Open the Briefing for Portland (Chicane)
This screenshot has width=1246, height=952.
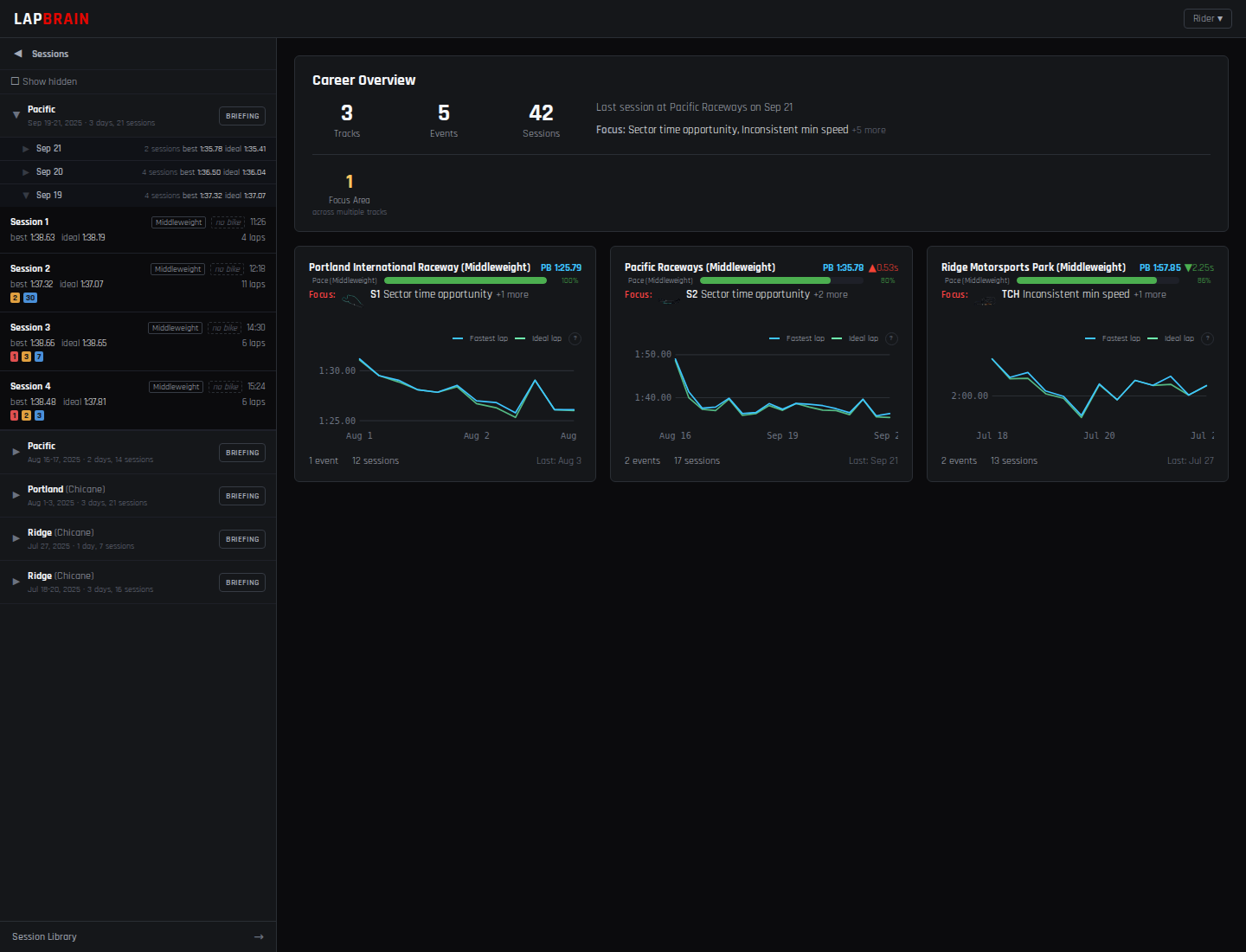pos(242,496)
